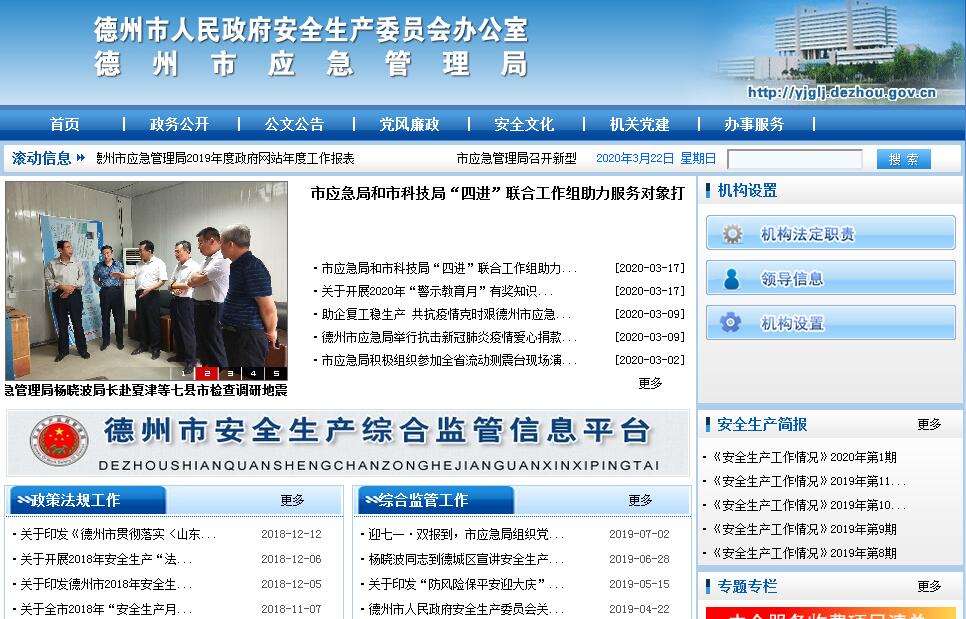Click 更多 in 综合监管工作 panel

click(640, 500)
